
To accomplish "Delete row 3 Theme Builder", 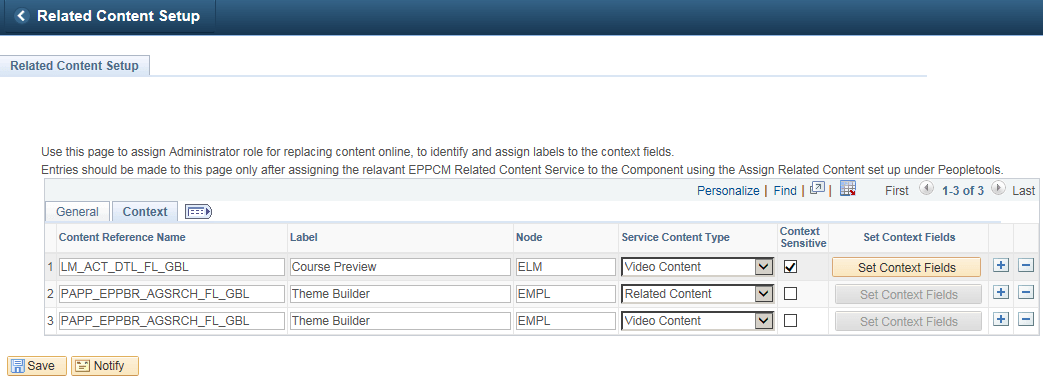I will tap(1026, 320).
